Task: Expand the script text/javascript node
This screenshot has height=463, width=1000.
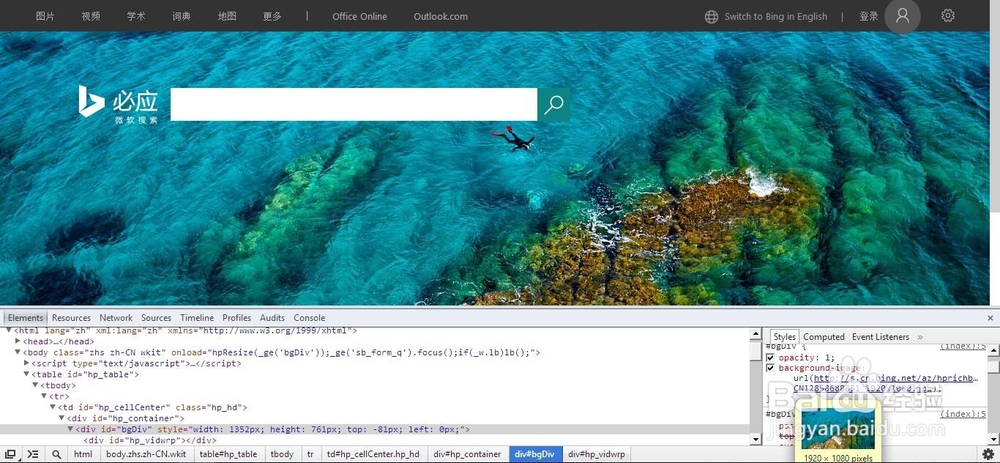Action: pos(27,364)
